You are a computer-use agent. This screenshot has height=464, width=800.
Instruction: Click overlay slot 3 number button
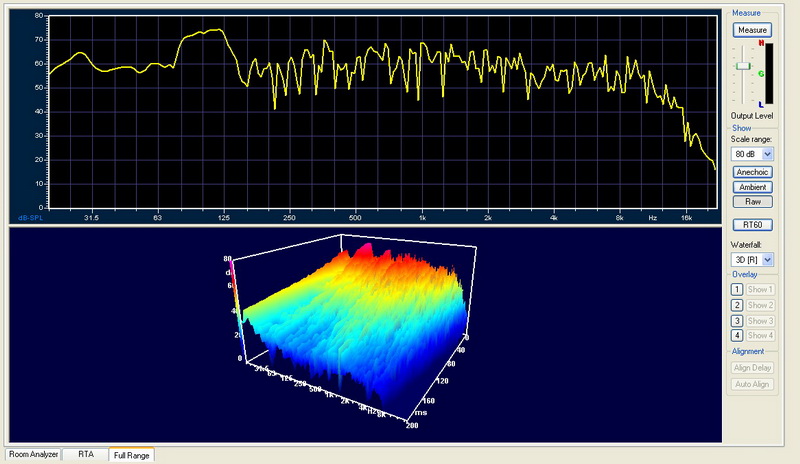coord(737,321)
